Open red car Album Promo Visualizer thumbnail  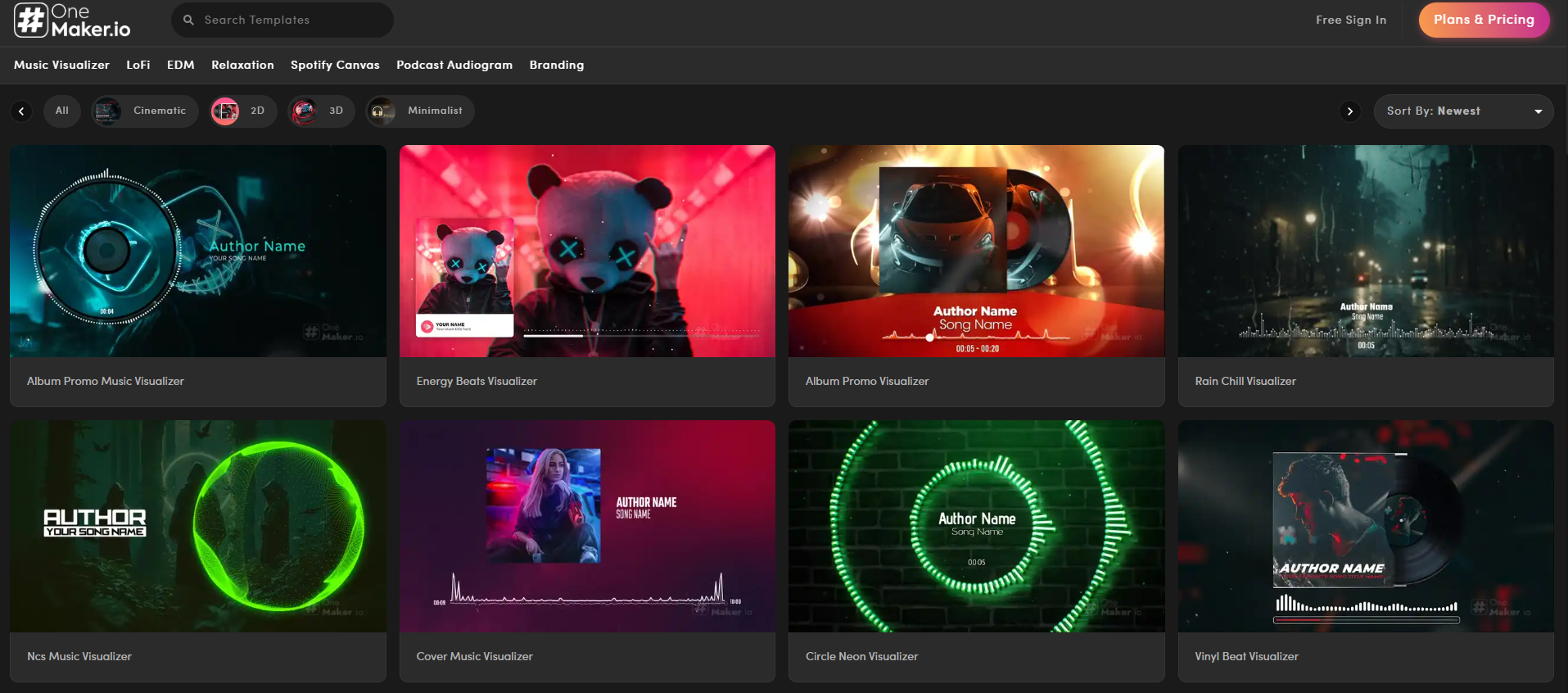976,251
